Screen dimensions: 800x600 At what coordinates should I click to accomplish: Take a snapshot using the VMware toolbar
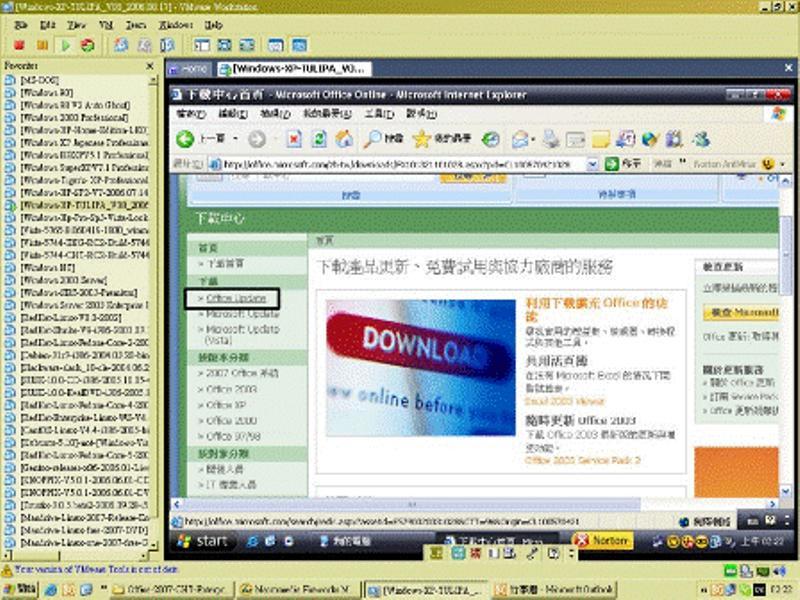[x=121, y=45]
